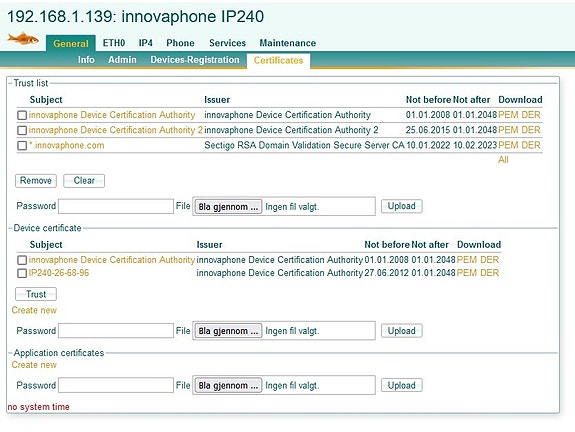Open the IP4 tab

pos(146,43)
